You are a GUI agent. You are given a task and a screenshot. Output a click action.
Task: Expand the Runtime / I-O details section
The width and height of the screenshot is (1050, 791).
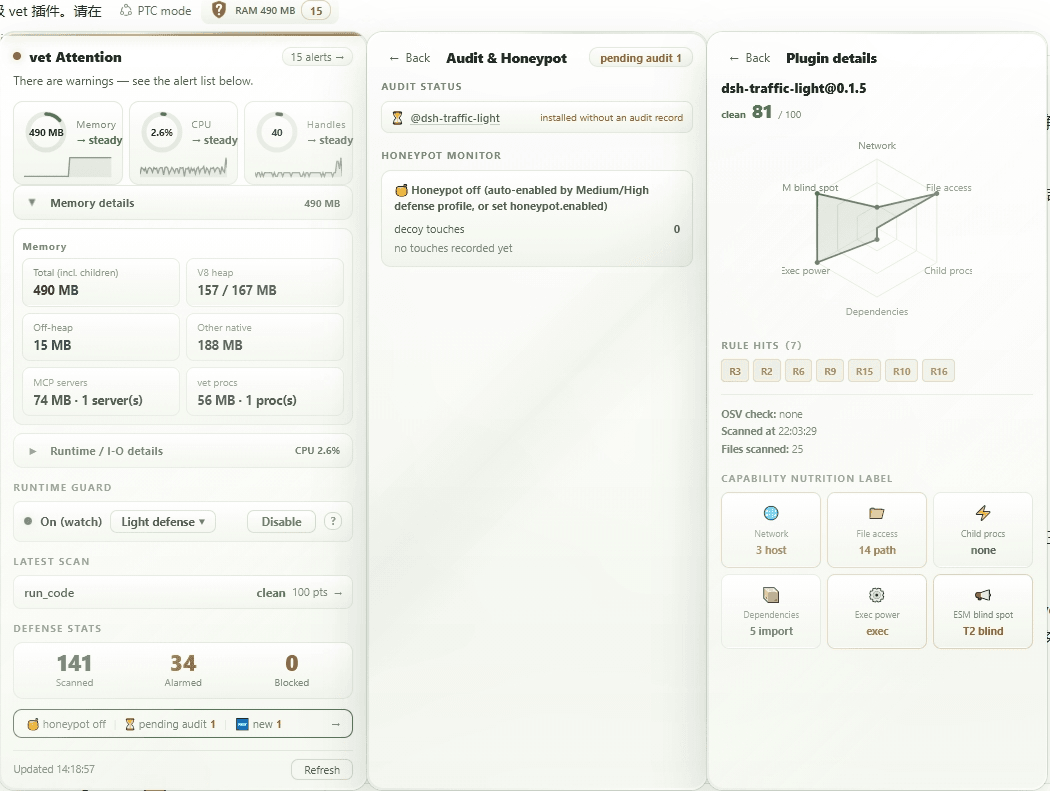(183, 451)
